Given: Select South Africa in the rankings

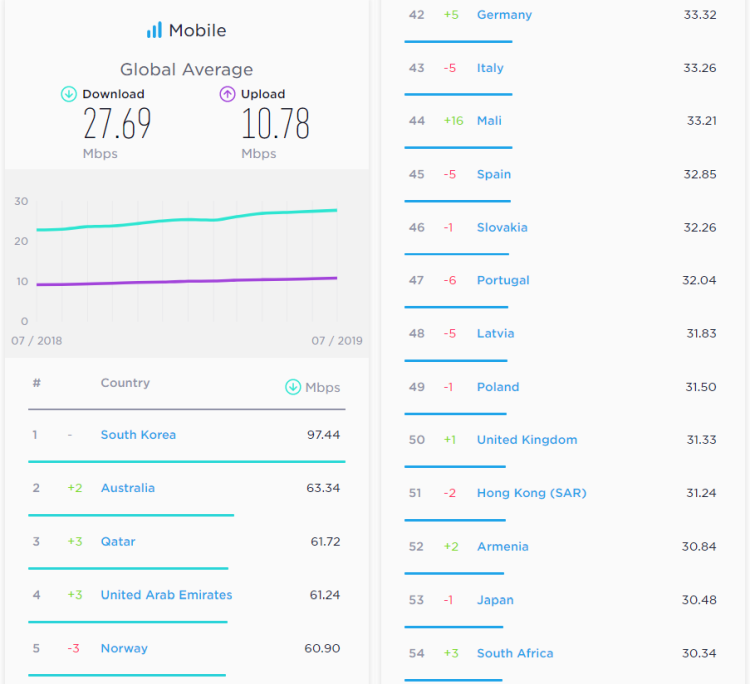Looking at the screenshot, I should pos(515,653).
